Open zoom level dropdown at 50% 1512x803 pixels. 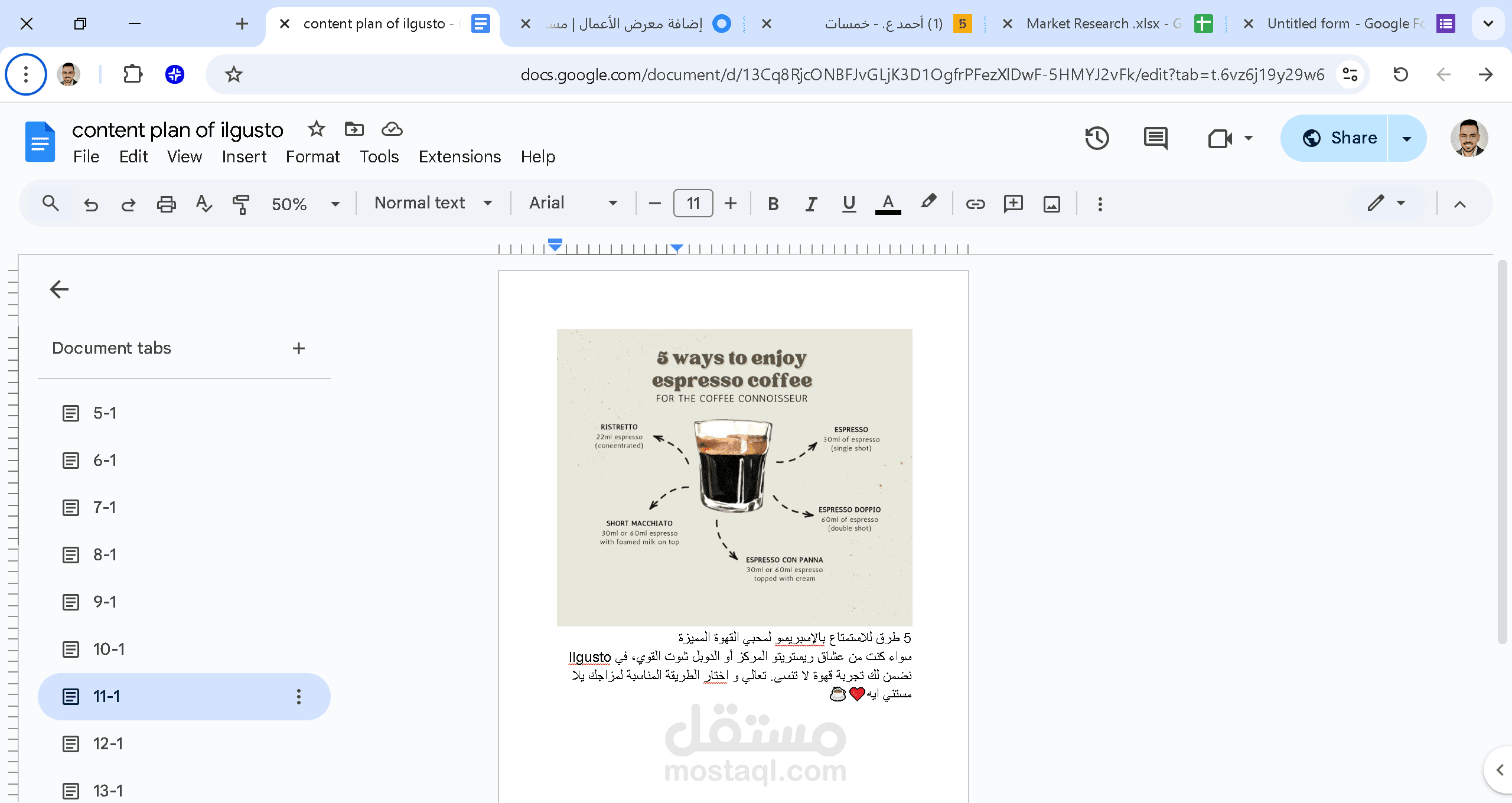305,204
